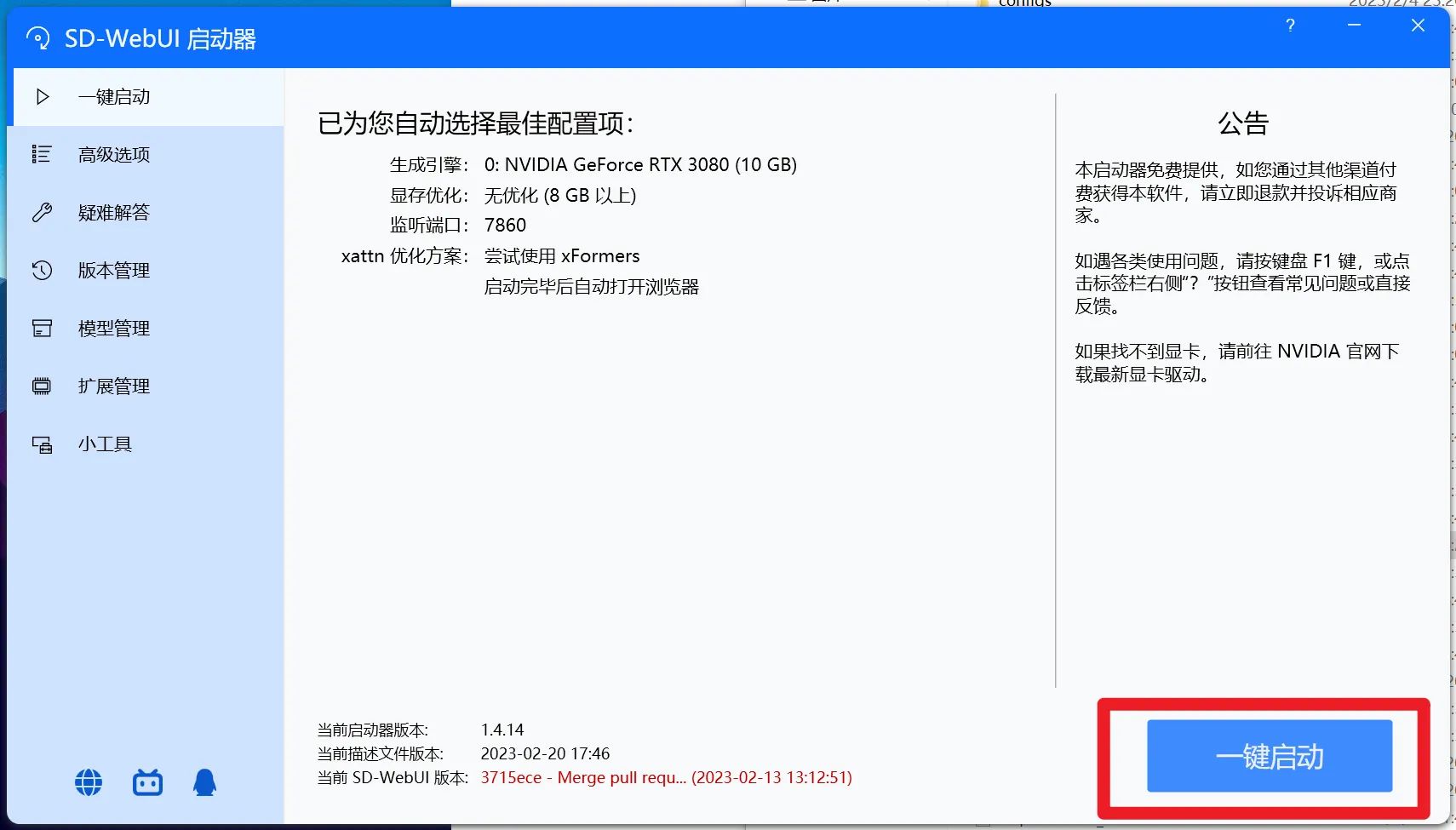Click the launcher version number 1.4.14
The height and width of the screenshot is (830, 1456).
(x=502, y=730)
